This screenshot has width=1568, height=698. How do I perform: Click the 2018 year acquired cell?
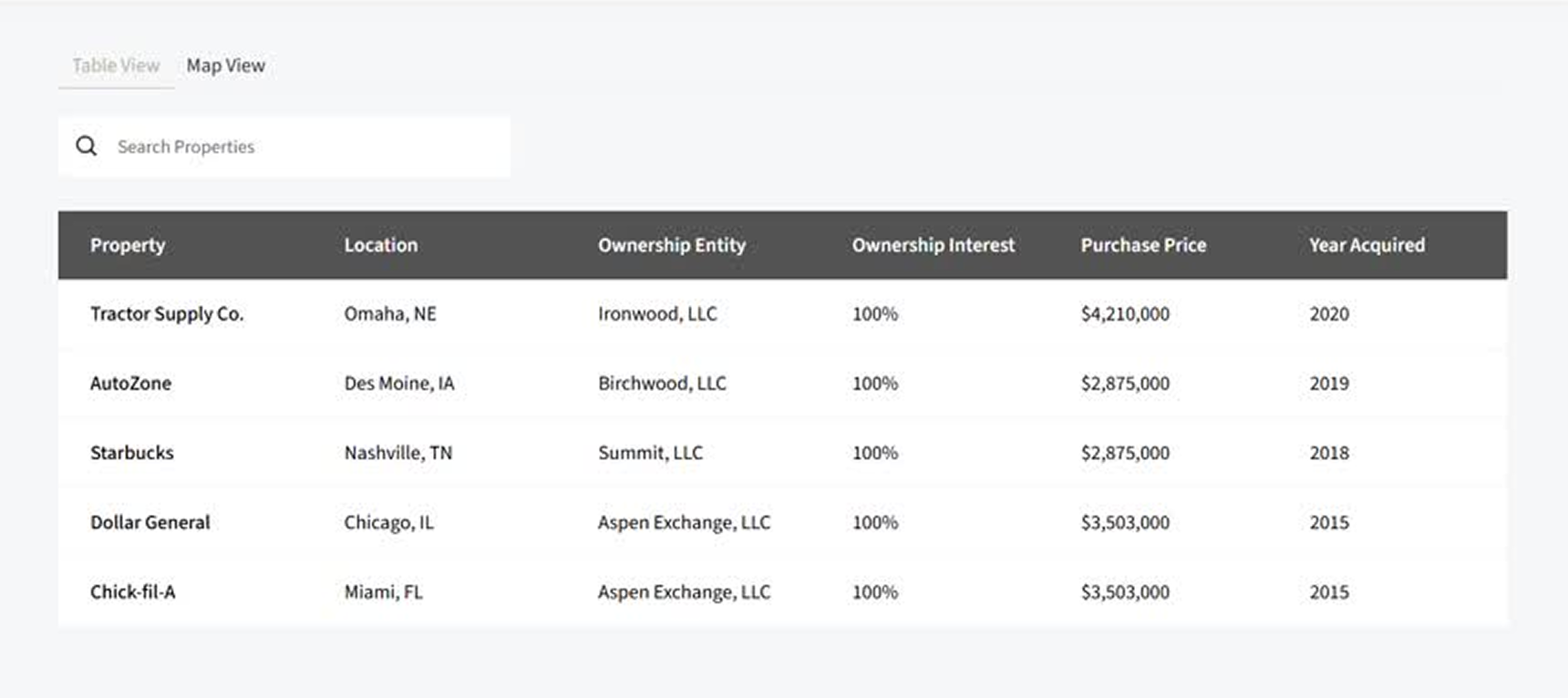[1329, 453]
